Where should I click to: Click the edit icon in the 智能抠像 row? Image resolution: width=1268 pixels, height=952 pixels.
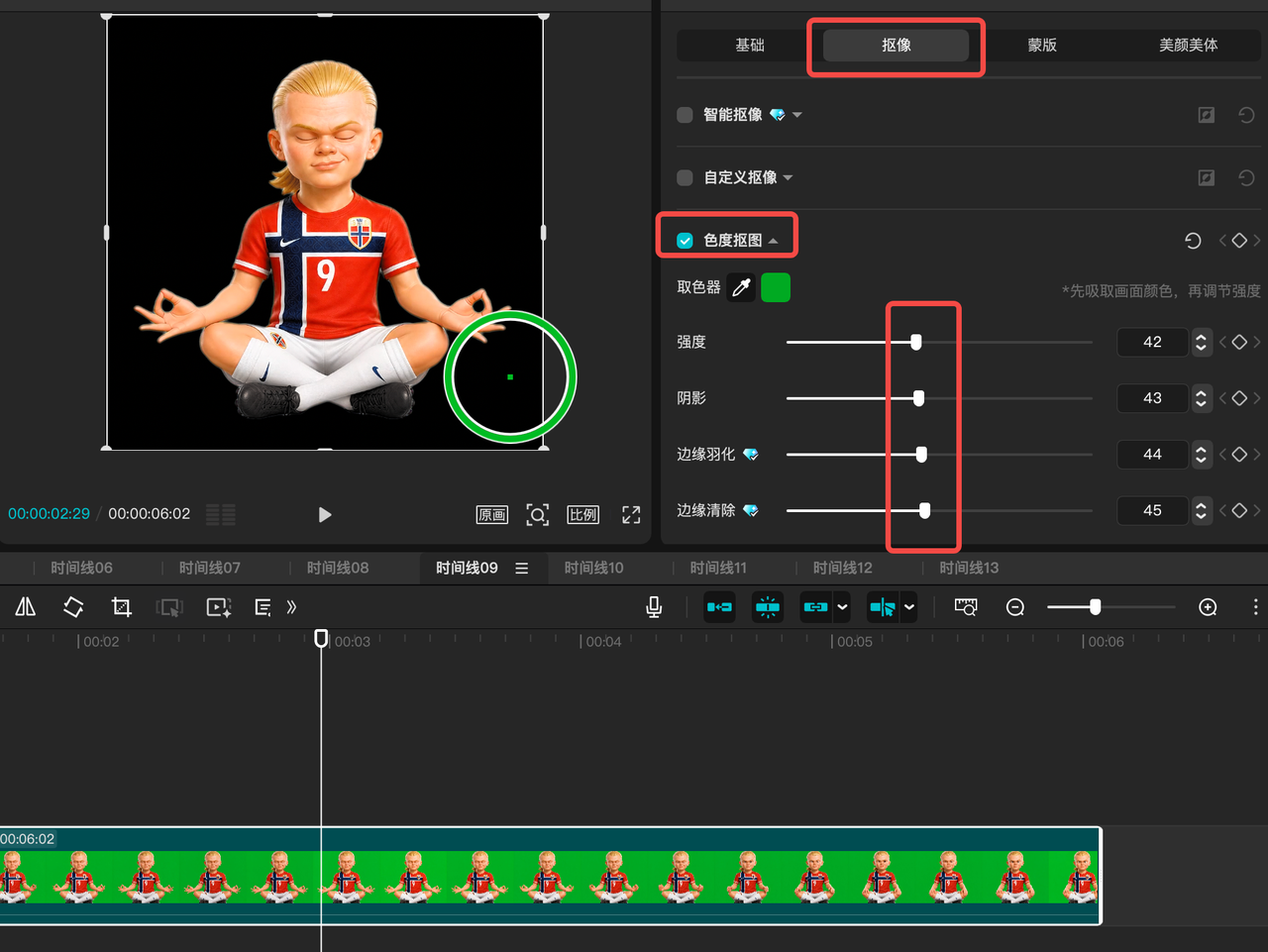[1207, 115]
